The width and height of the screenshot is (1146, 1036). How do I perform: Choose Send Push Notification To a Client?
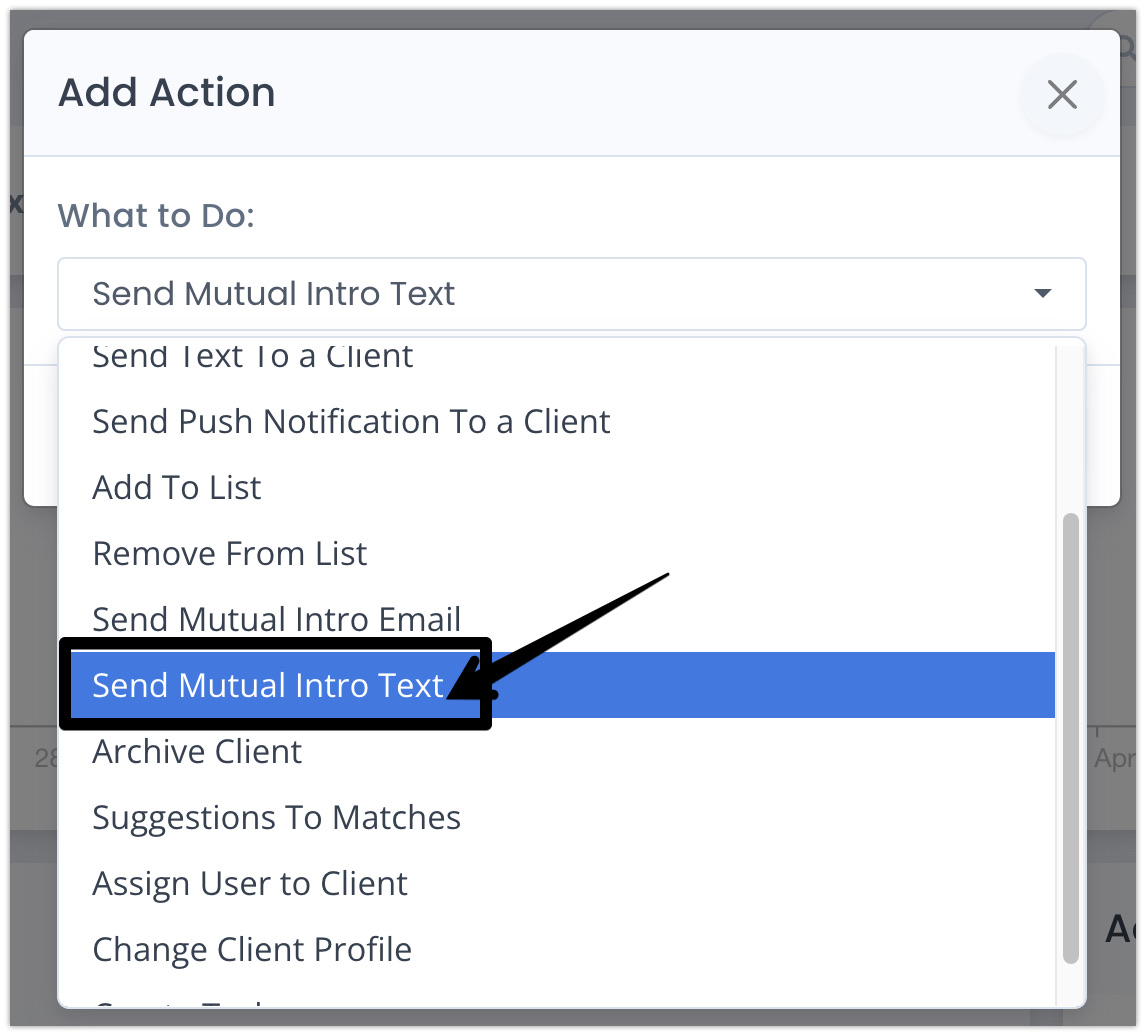coord(351,422)
